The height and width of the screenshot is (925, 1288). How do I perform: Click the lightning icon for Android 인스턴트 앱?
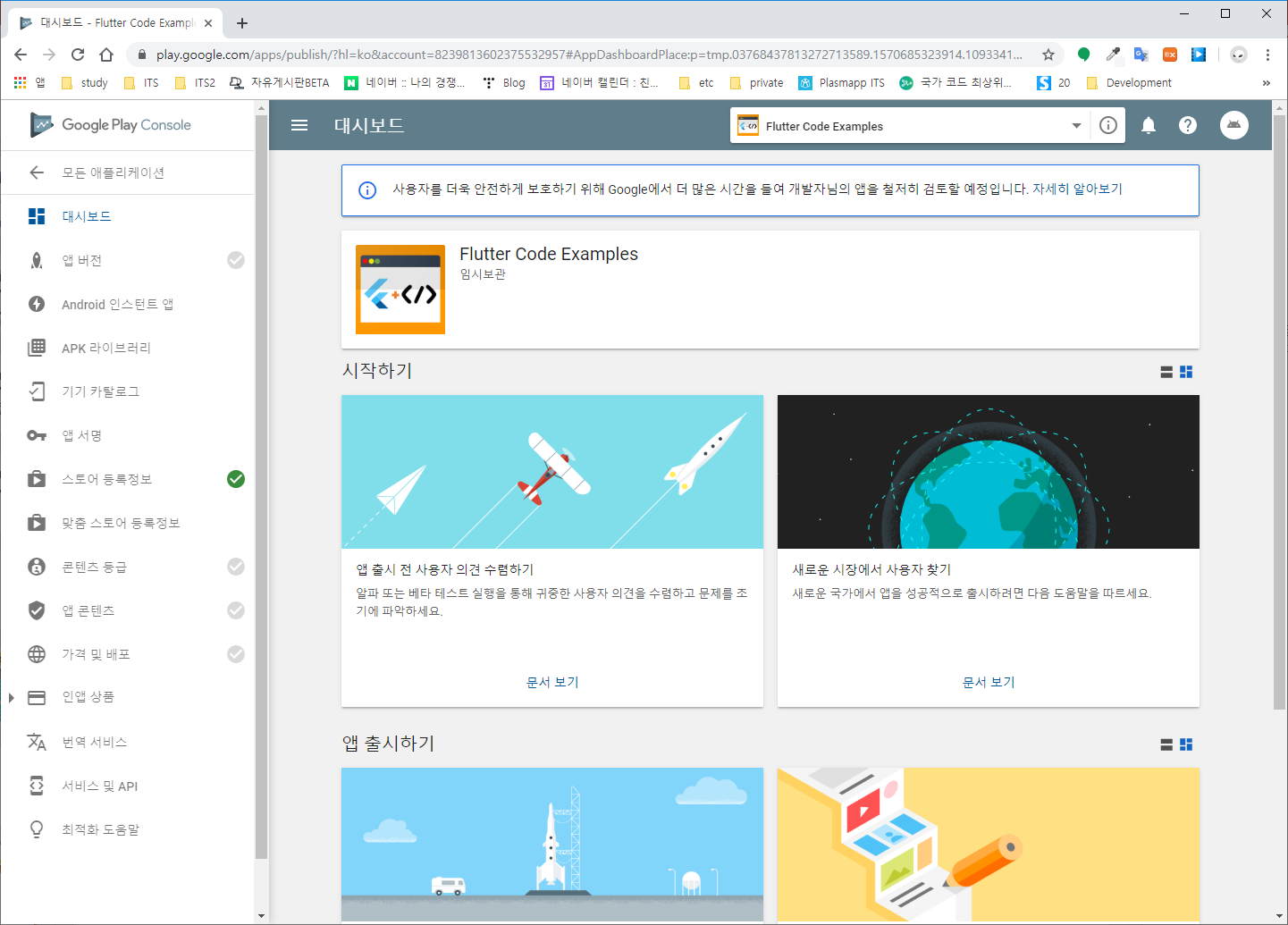tap(37, 304)
